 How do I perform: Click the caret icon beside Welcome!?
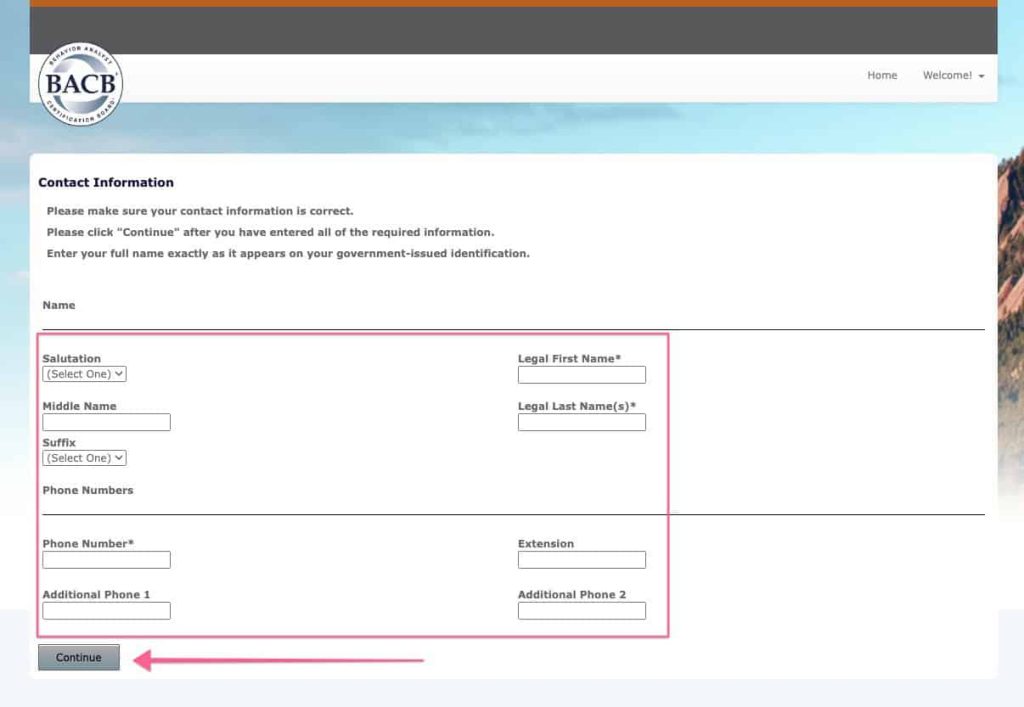pos(980,75)
